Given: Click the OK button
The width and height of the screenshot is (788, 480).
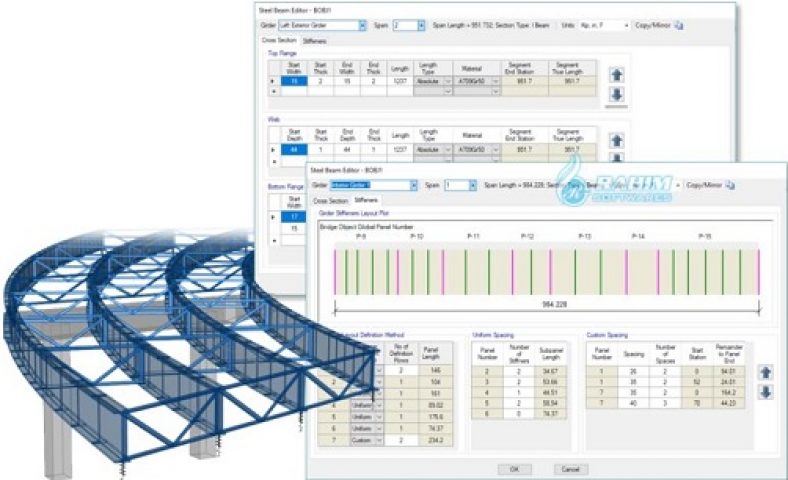Looking at the screenshot, I should point(514,469).
